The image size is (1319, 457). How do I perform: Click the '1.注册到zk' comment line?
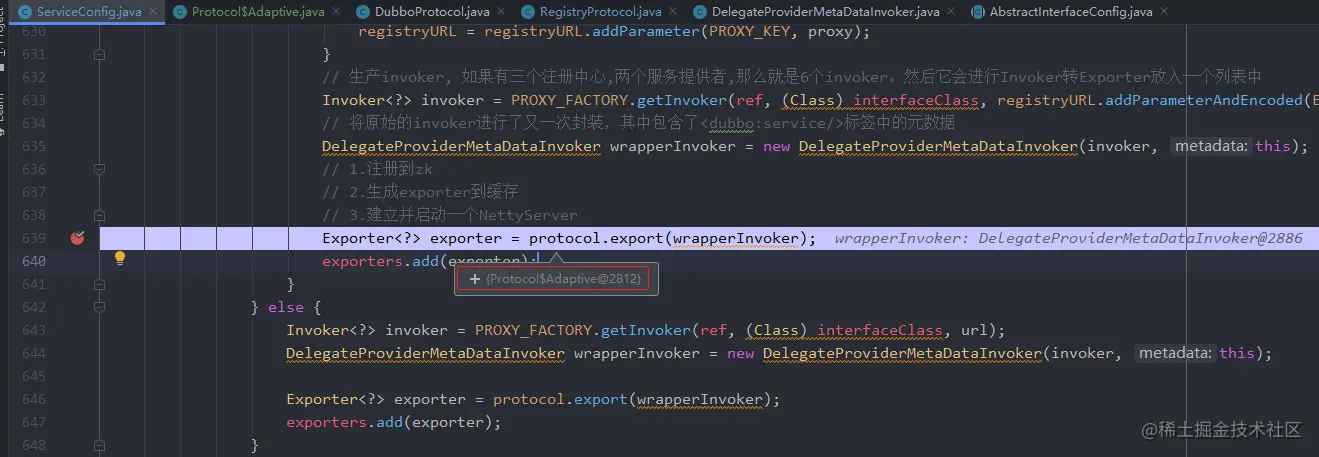377,169
